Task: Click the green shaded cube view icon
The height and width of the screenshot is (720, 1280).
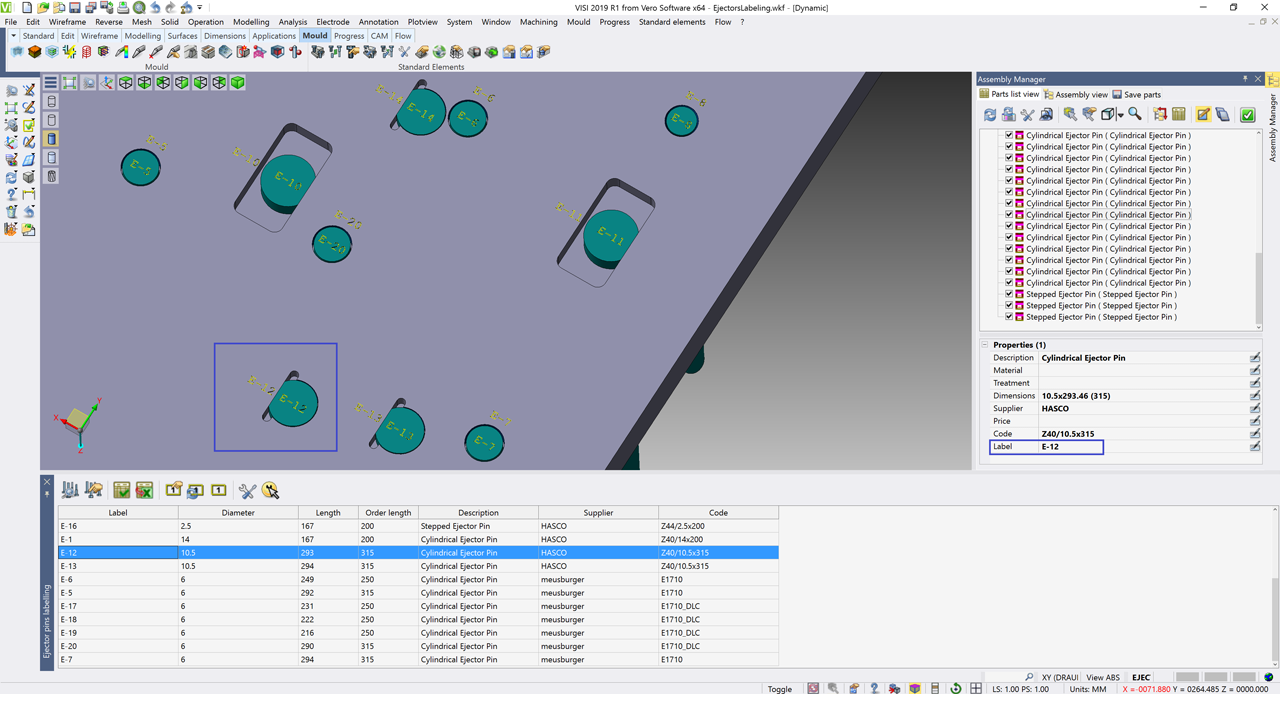Action: 238,83
